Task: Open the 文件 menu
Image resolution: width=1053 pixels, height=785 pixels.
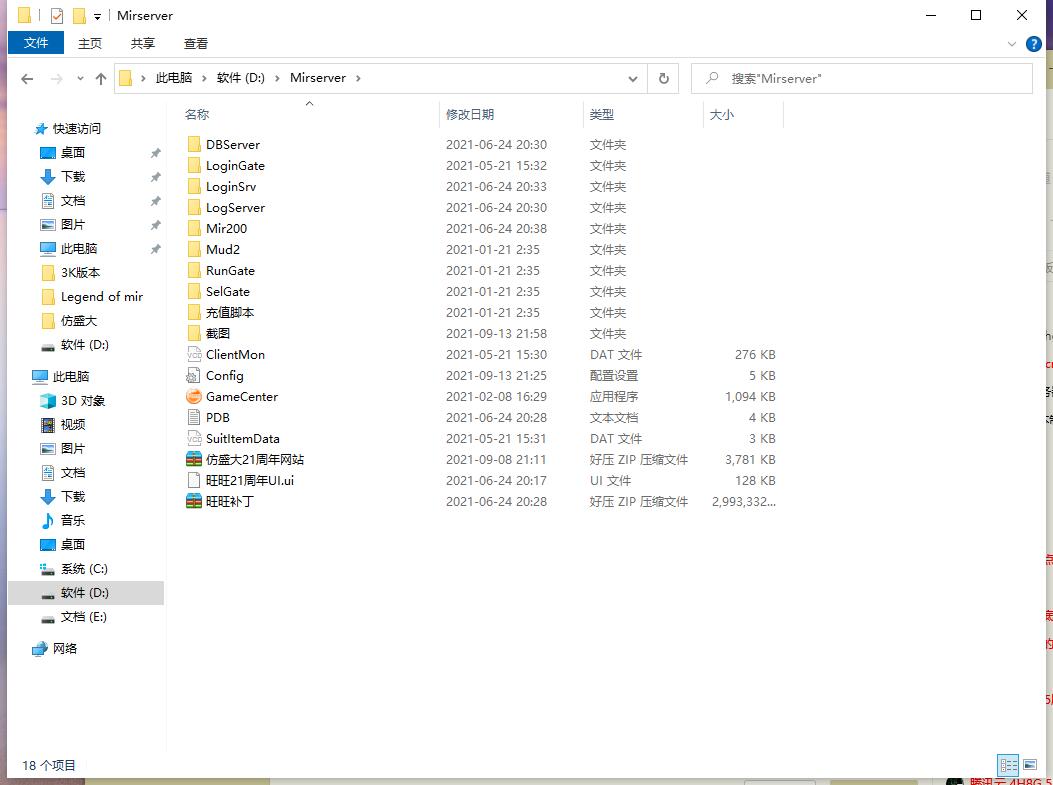Action: 36,43
